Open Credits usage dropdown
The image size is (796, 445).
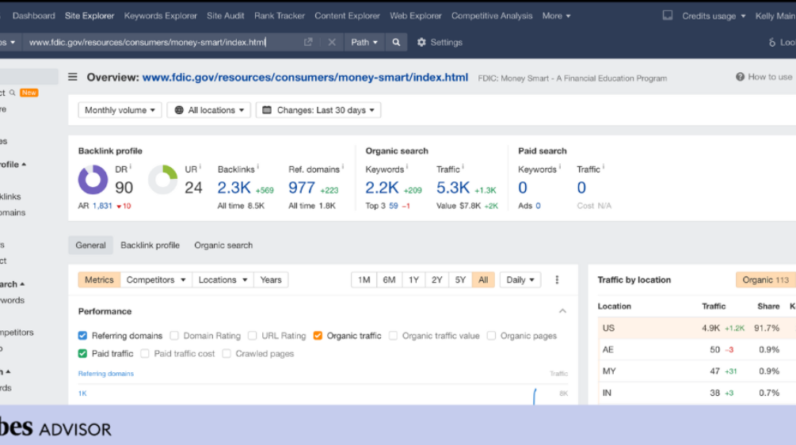(714, 16)
